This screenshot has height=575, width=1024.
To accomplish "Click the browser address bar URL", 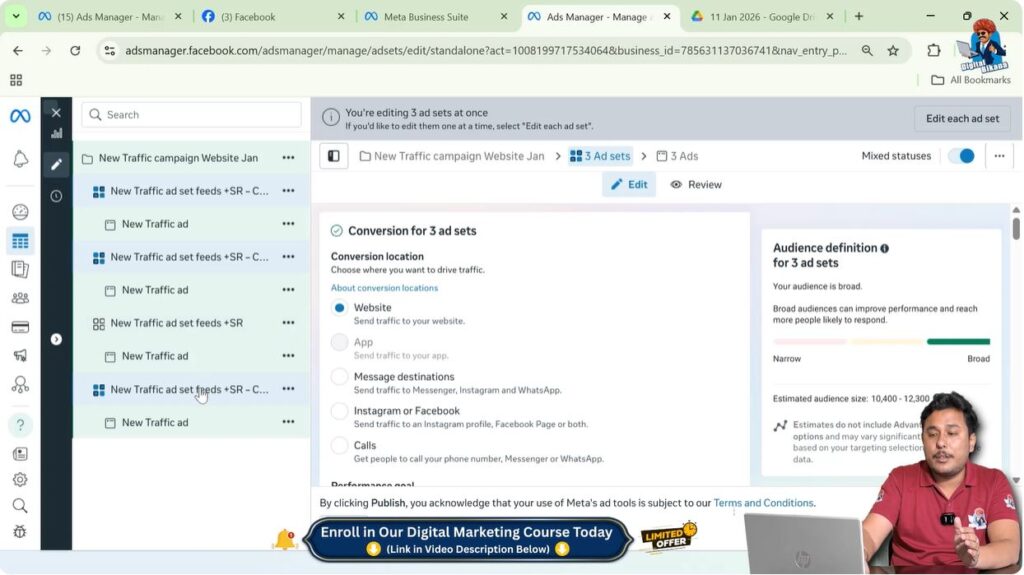I will (x=486, y=50).
